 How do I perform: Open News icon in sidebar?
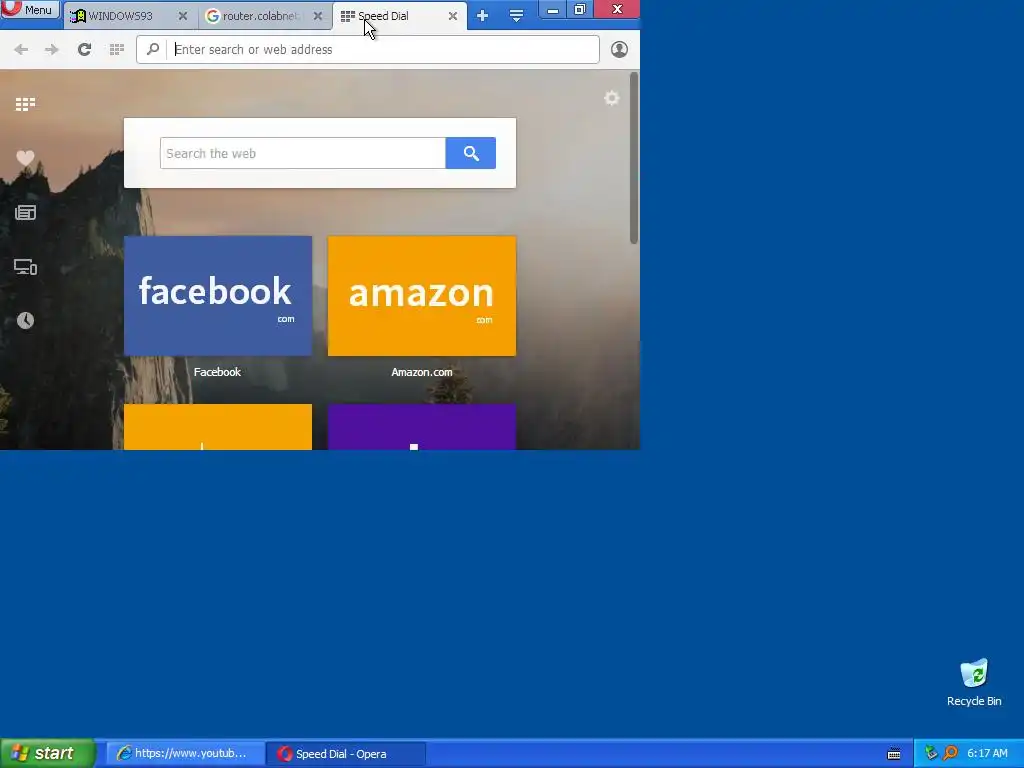click(x=25, y=212)
